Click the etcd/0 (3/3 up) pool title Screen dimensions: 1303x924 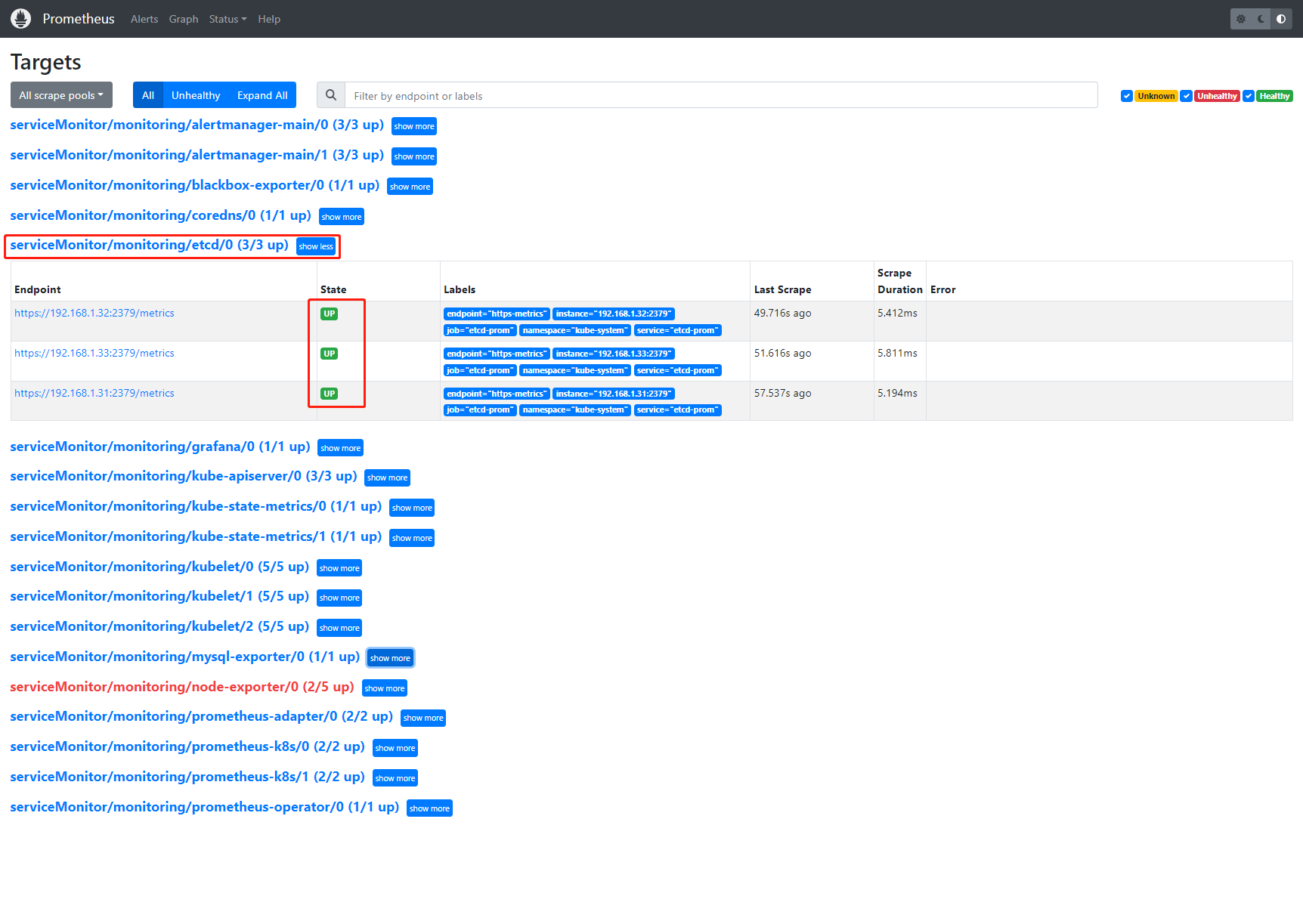coord(149,245)
